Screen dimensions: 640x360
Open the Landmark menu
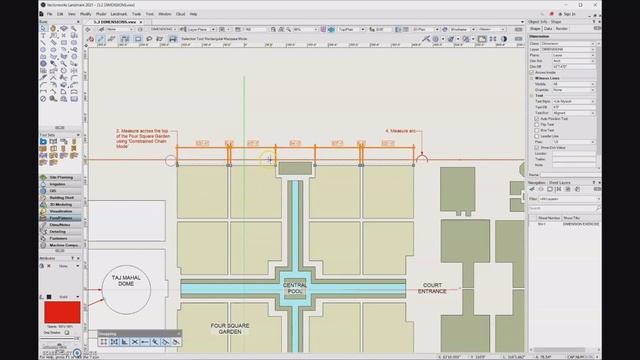click(x=119, y=14)
